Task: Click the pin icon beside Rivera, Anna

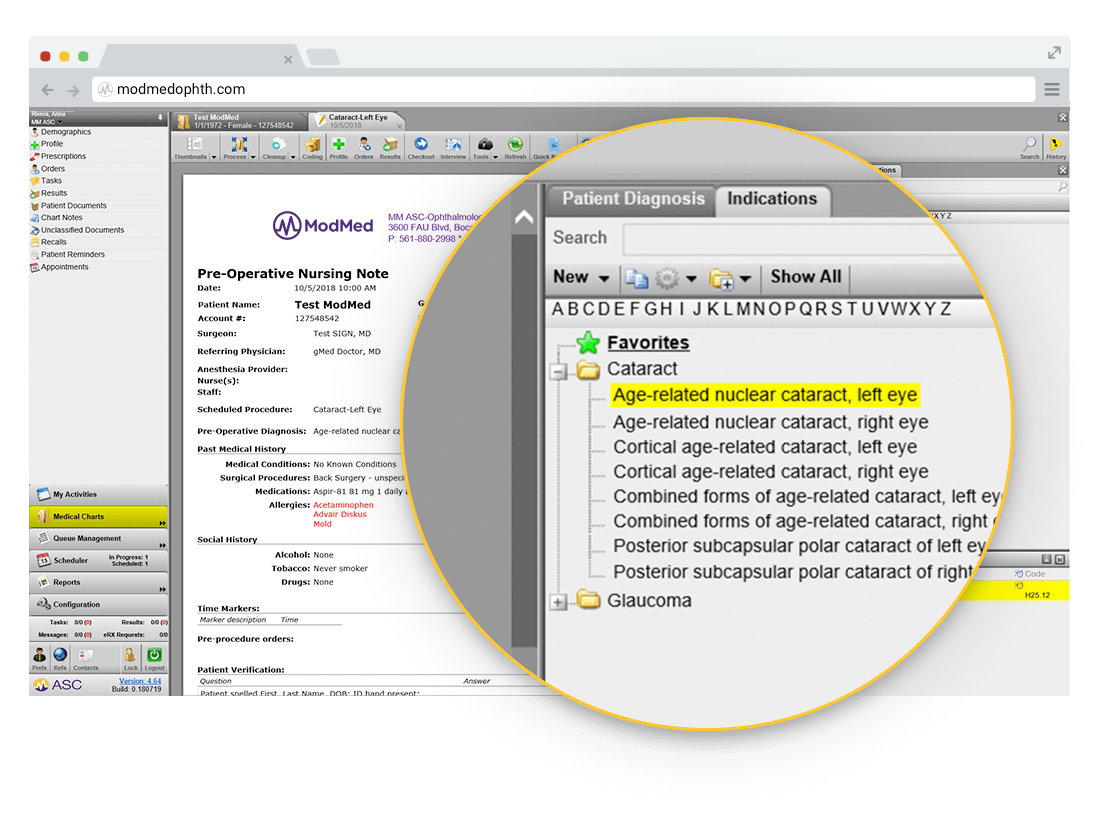Action: 160,117
